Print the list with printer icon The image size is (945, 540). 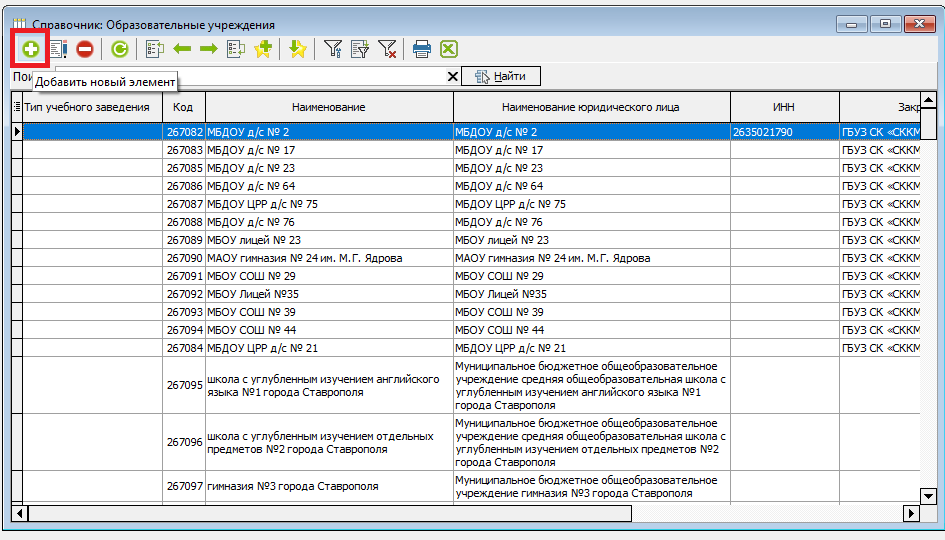422,49
